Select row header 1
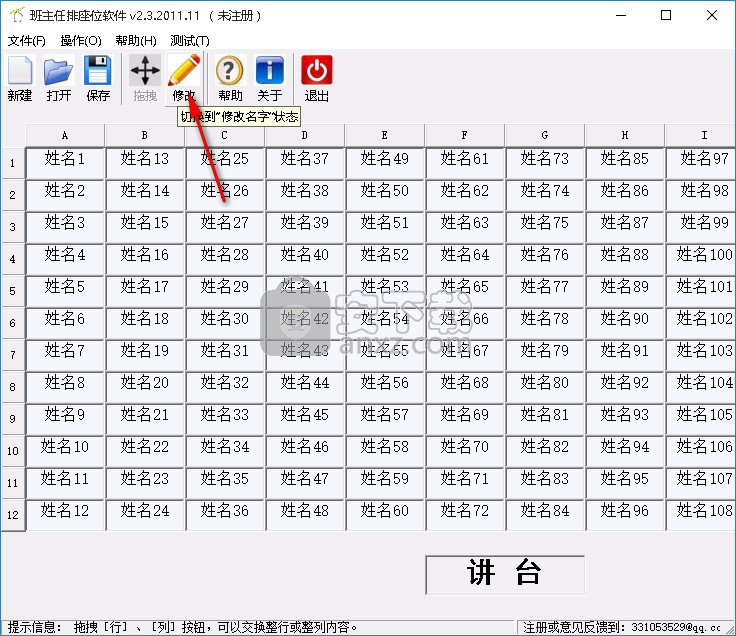Screen dimensions: 736x636 13,163
